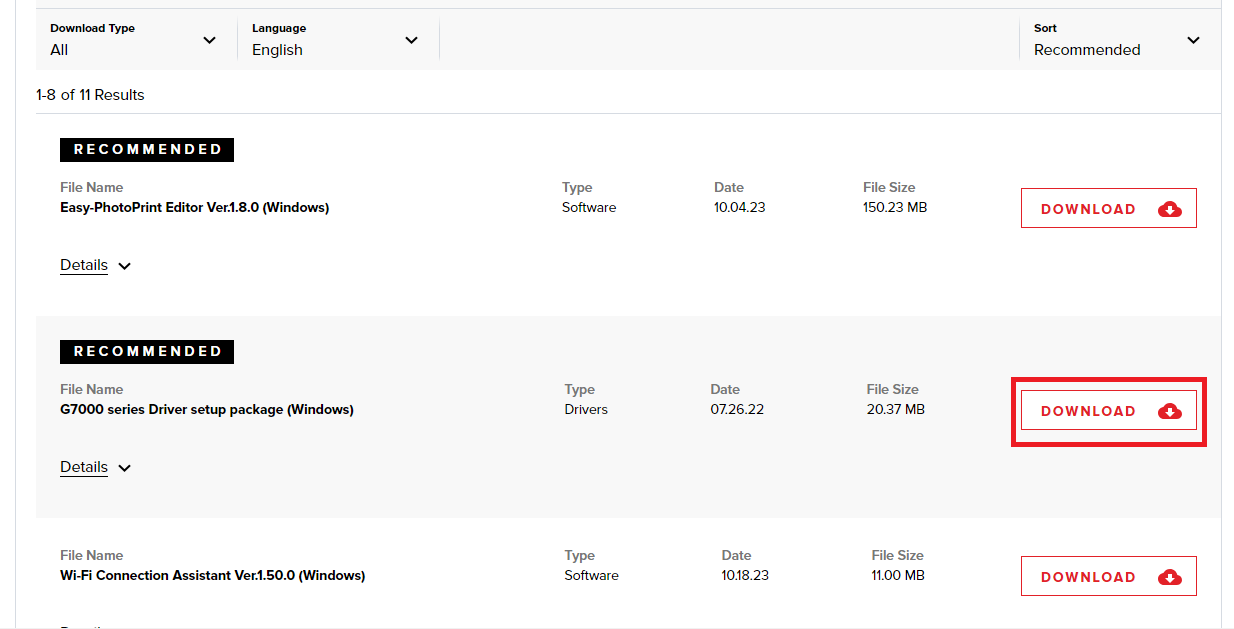Click the Recommended badge above Easy-PhotoPrint Editor
Viewport: 1234px width, 629px height.
[147, 150]
